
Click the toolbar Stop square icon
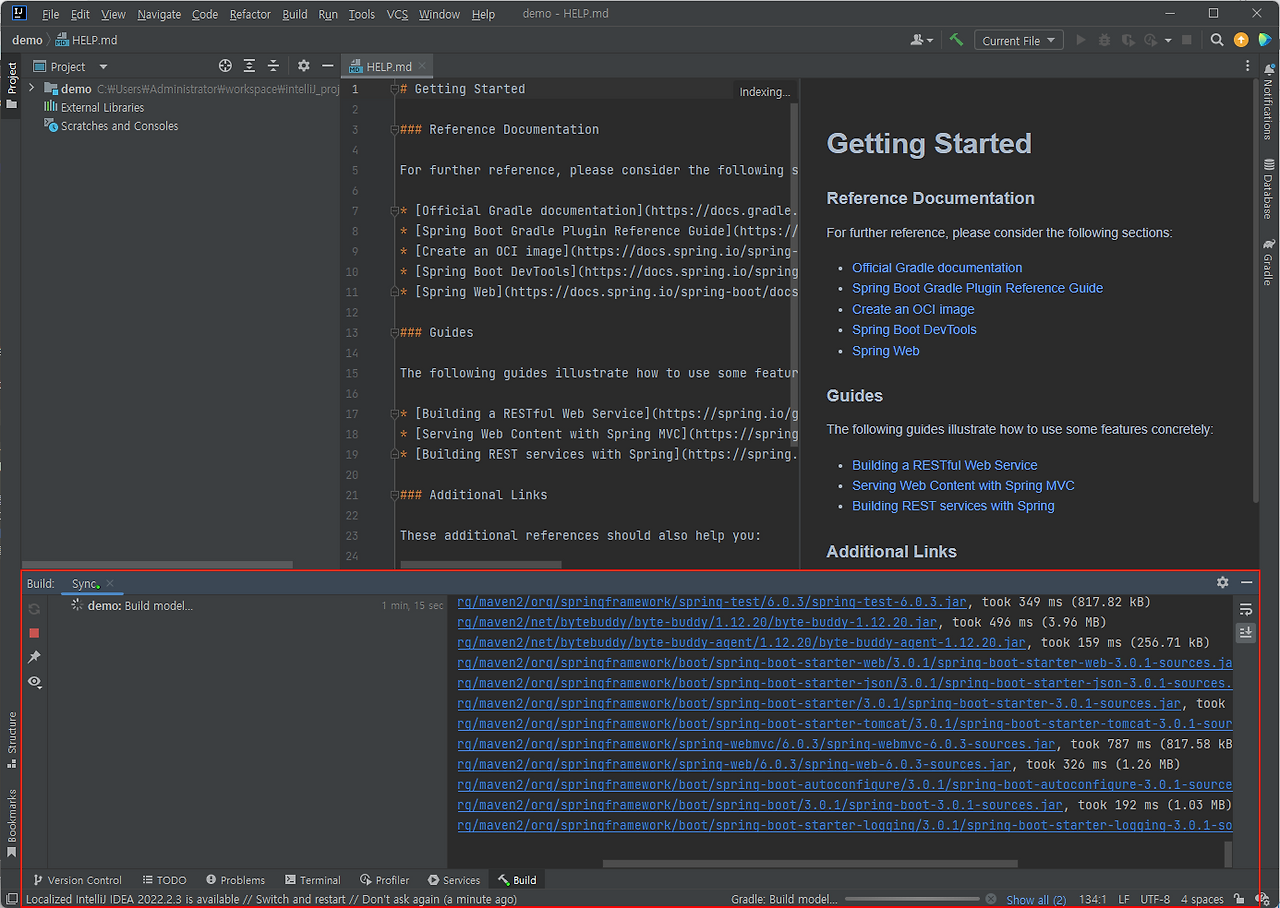1187,40
